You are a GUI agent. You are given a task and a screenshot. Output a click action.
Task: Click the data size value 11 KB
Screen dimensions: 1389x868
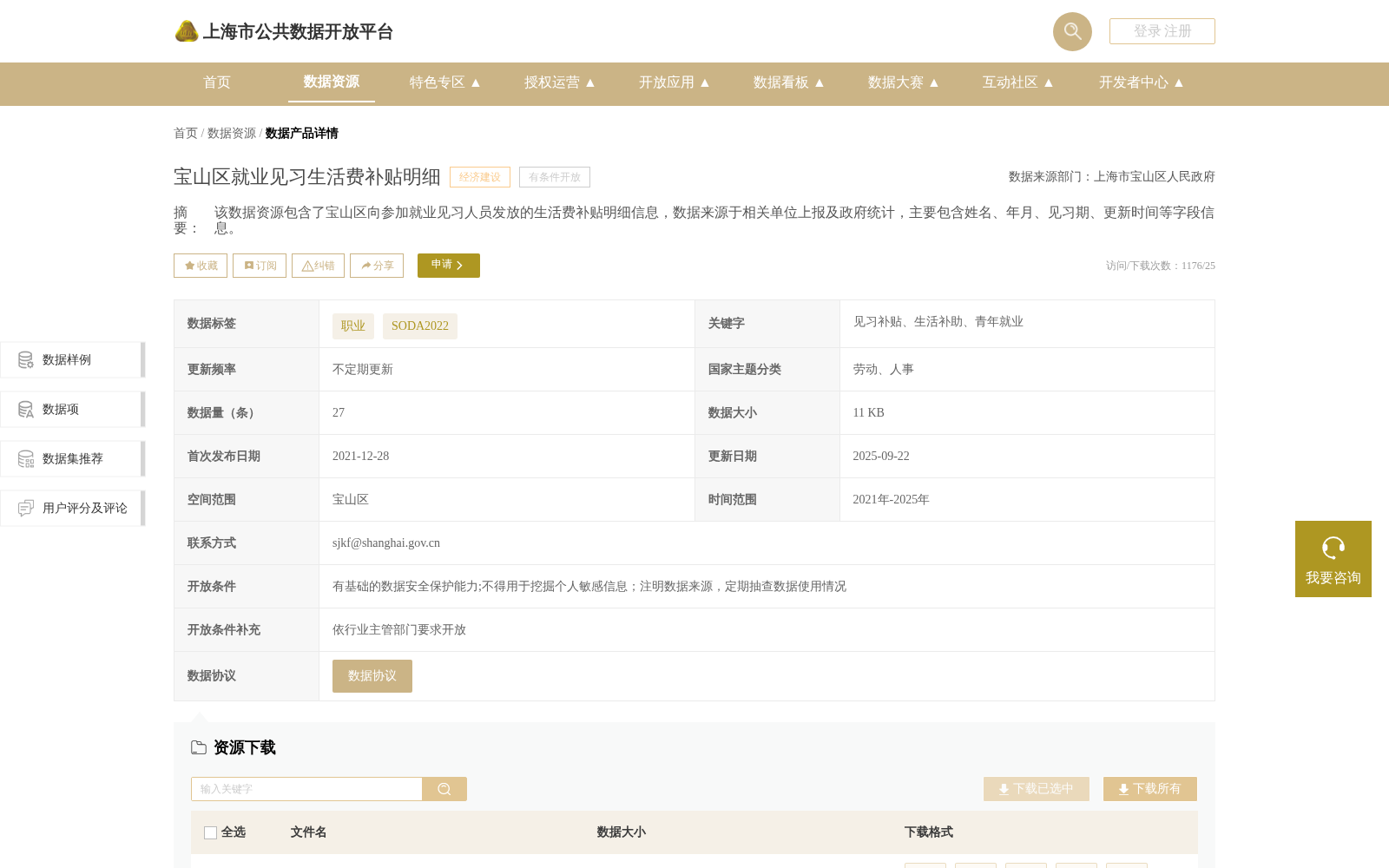click(x=868, y=413)
